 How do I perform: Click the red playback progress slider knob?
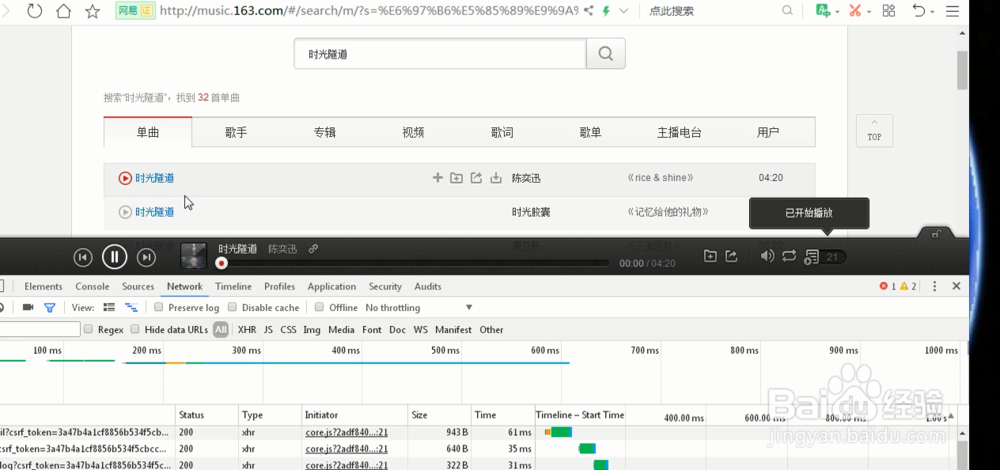click(221, 263)
